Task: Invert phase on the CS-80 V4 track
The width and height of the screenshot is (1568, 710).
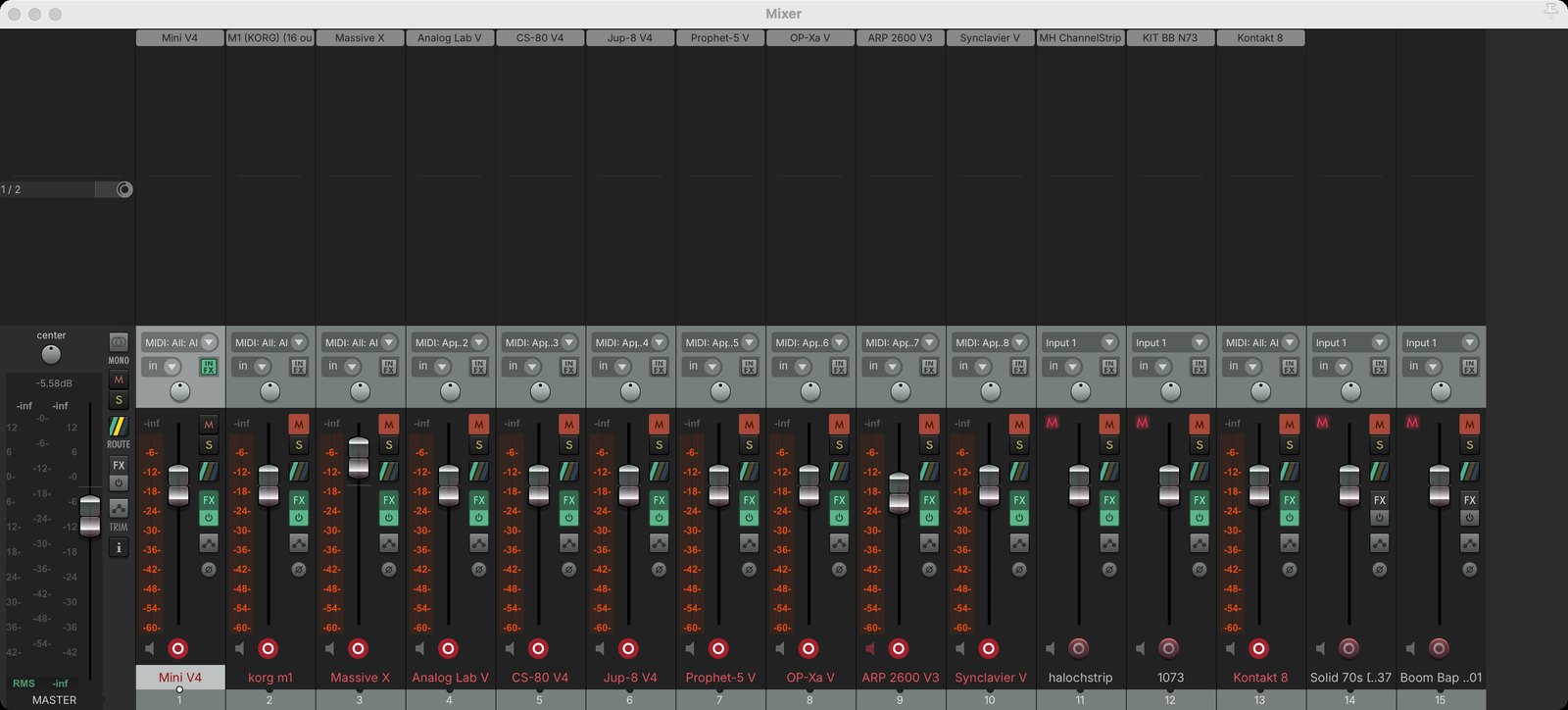Action: tap(569, 569)
